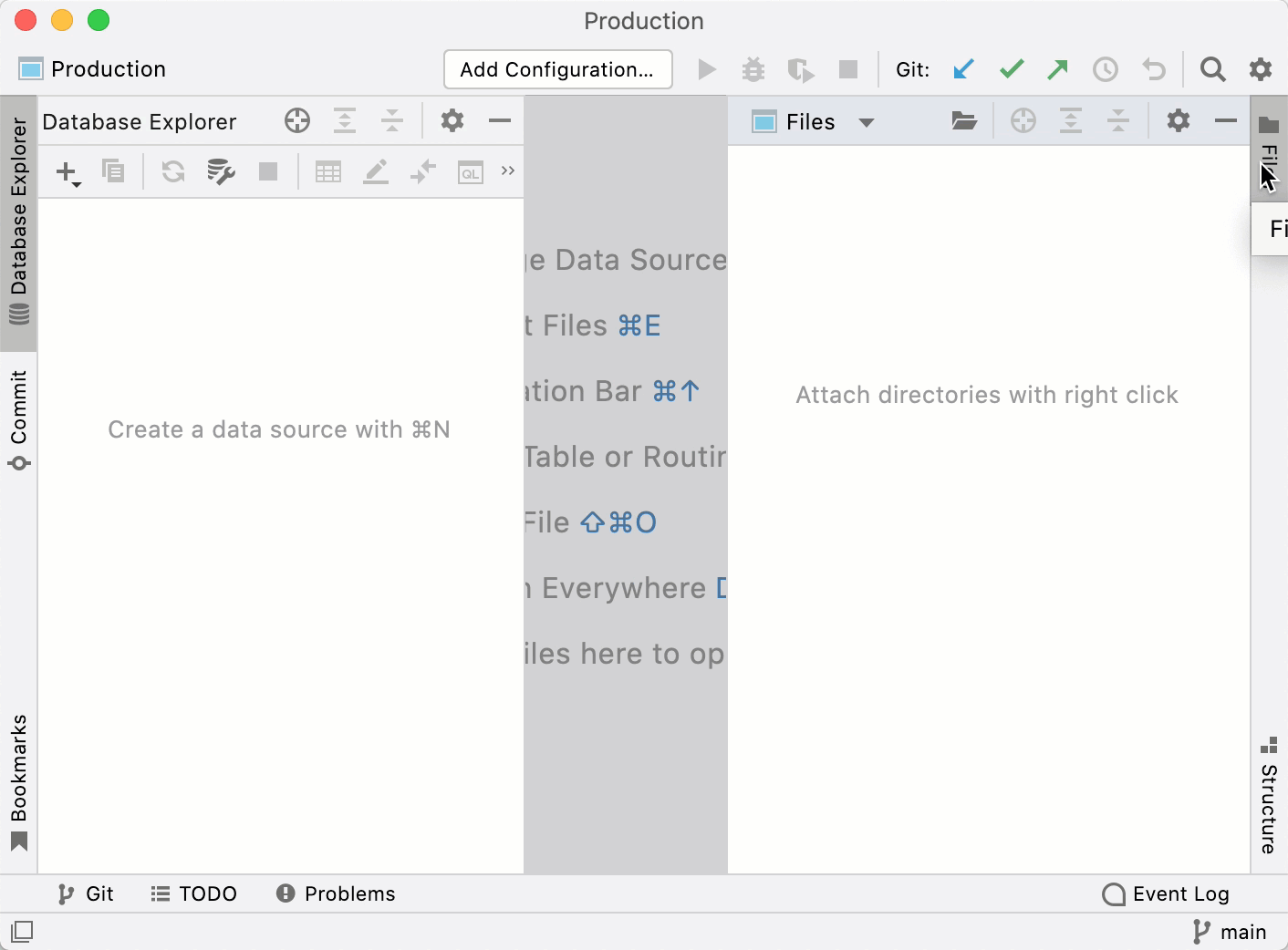Select the scroll-from-editor crosshair in Database Explorer
Viewport: 1288px width, 950px height.
point(296,120)
